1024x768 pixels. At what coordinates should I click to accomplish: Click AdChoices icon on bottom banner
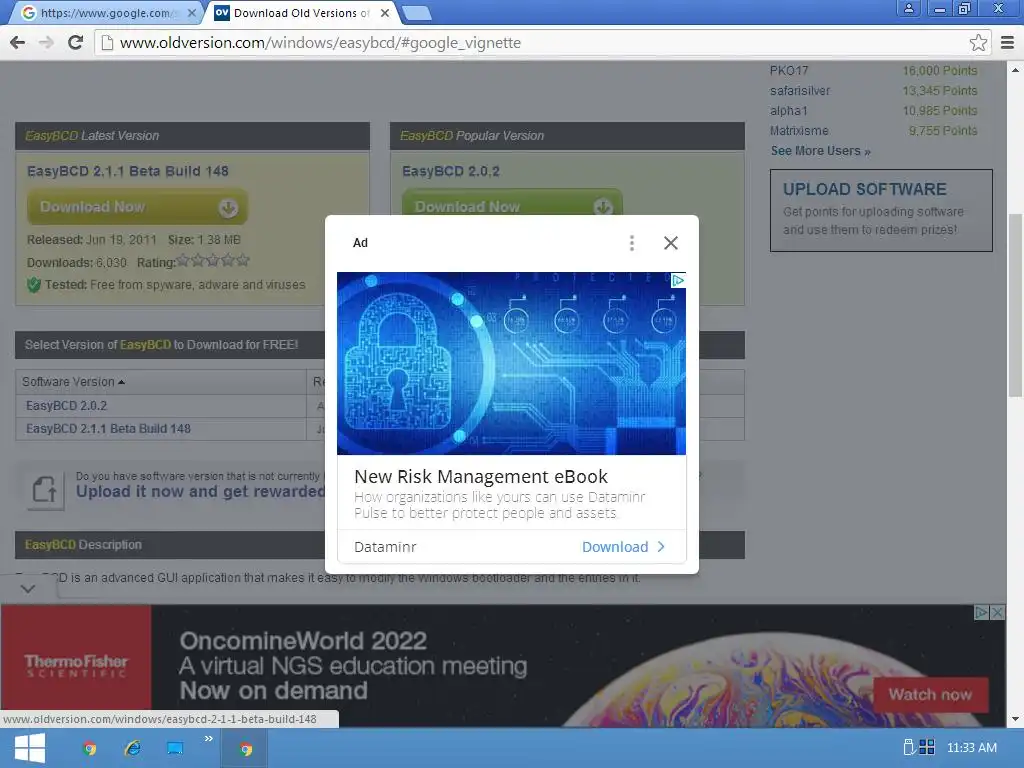pyautogui.click(x=982, y=613)
